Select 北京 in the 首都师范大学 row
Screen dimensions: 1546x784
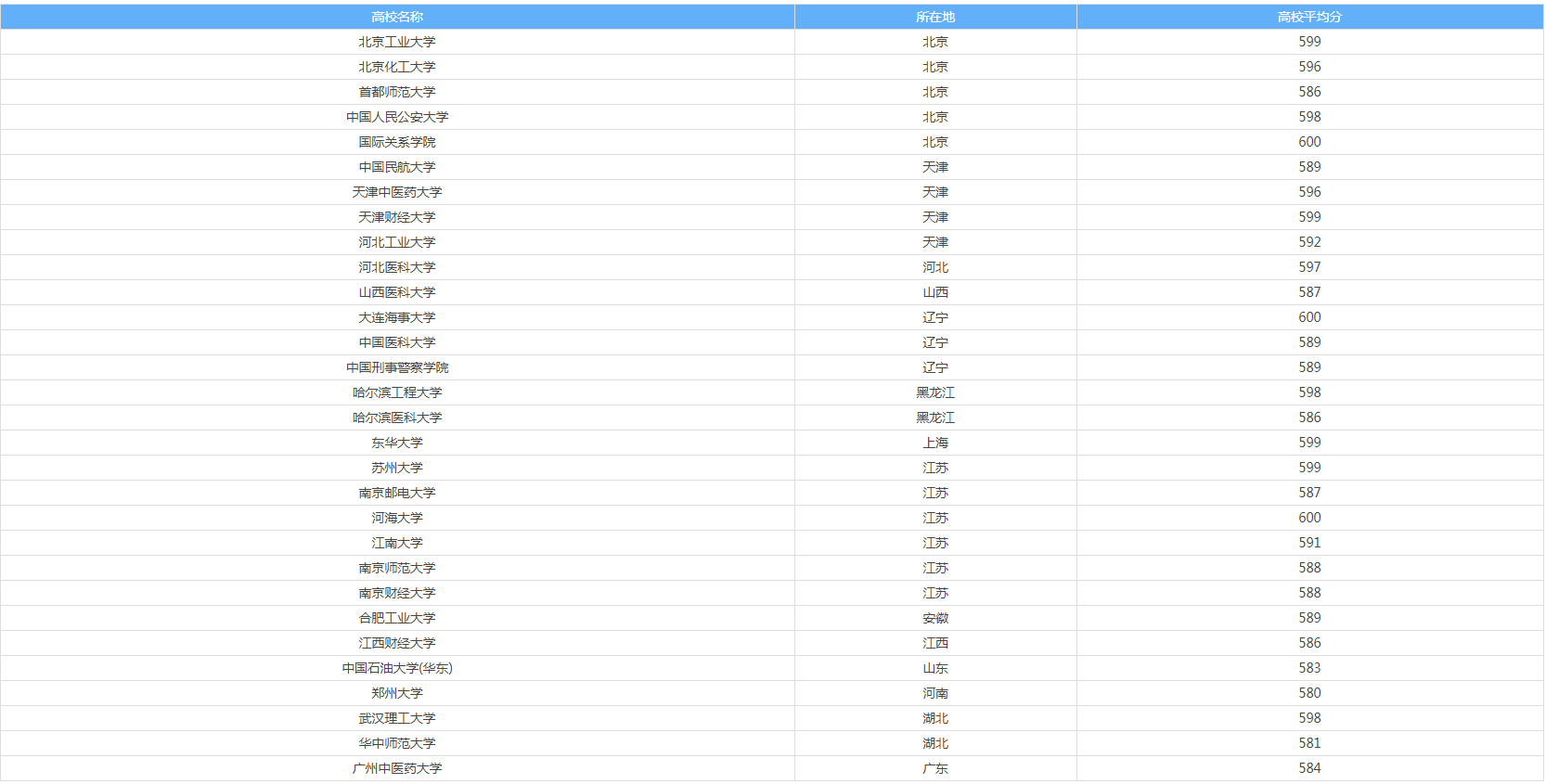[935, 92]
